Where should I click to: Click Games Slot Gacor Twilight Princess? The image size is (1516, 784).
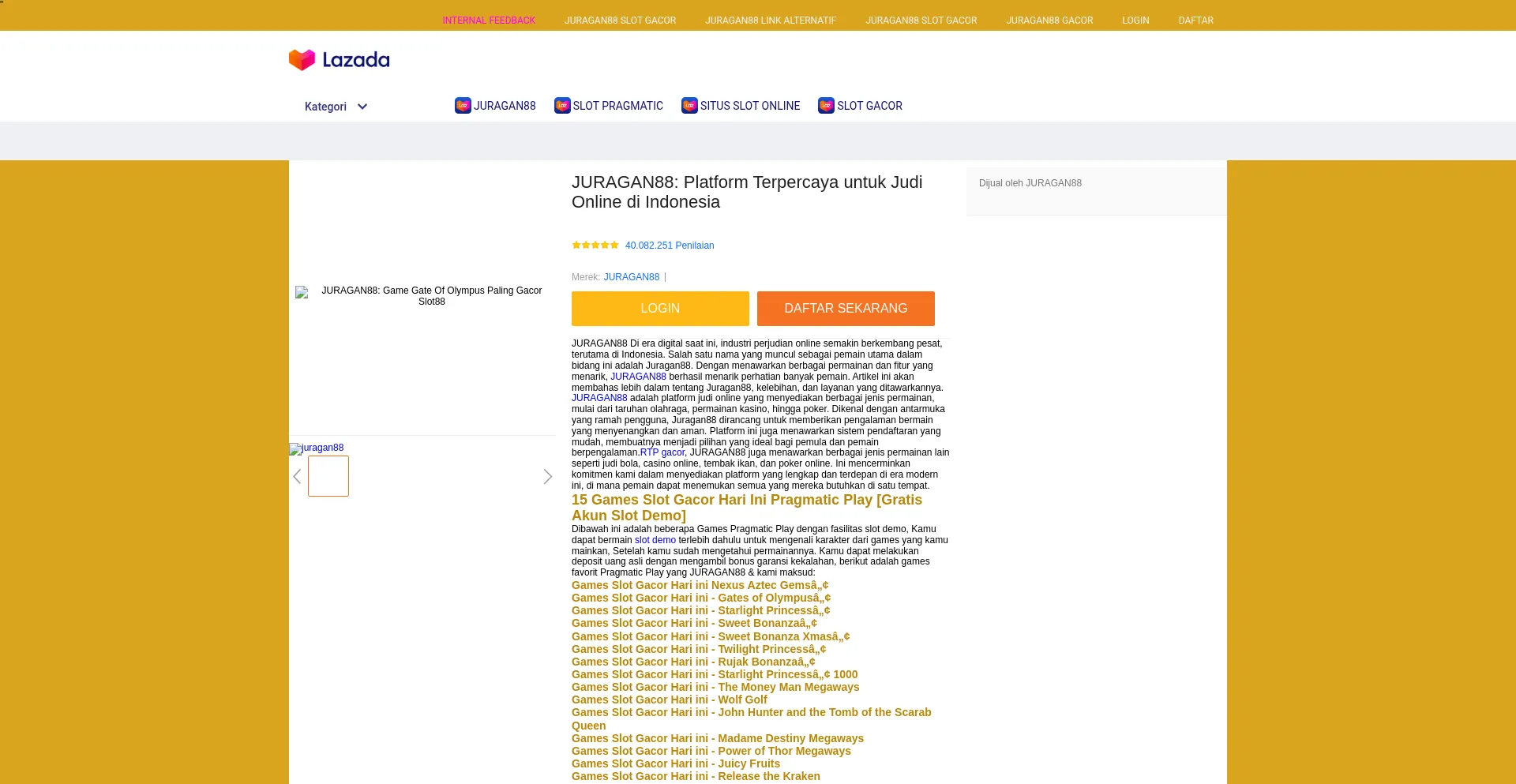(699, 649)
